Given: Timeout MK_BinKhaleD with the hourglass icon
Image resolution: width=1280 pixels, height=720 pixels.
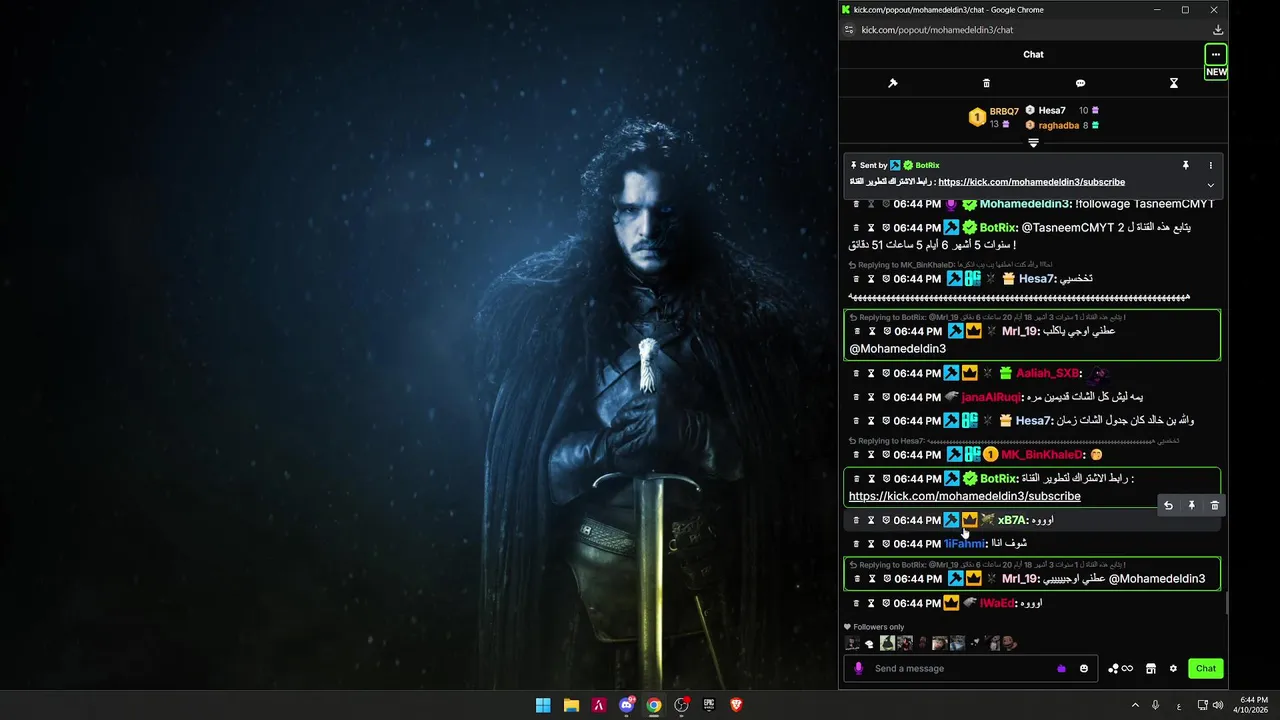Looking at the screenshot, I should click(x=871, y=455).
